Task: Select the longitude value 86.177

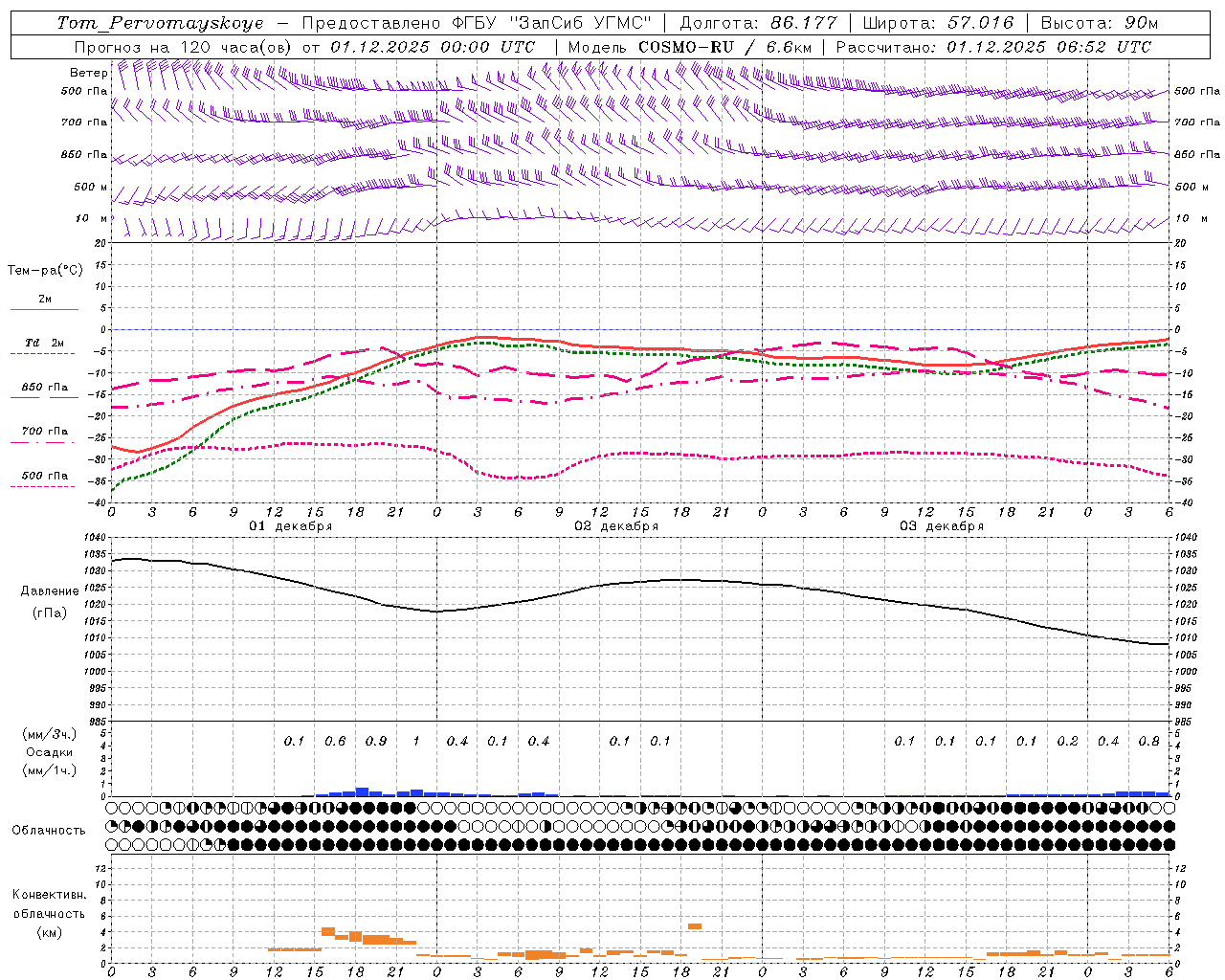Action: coord(804,23)
